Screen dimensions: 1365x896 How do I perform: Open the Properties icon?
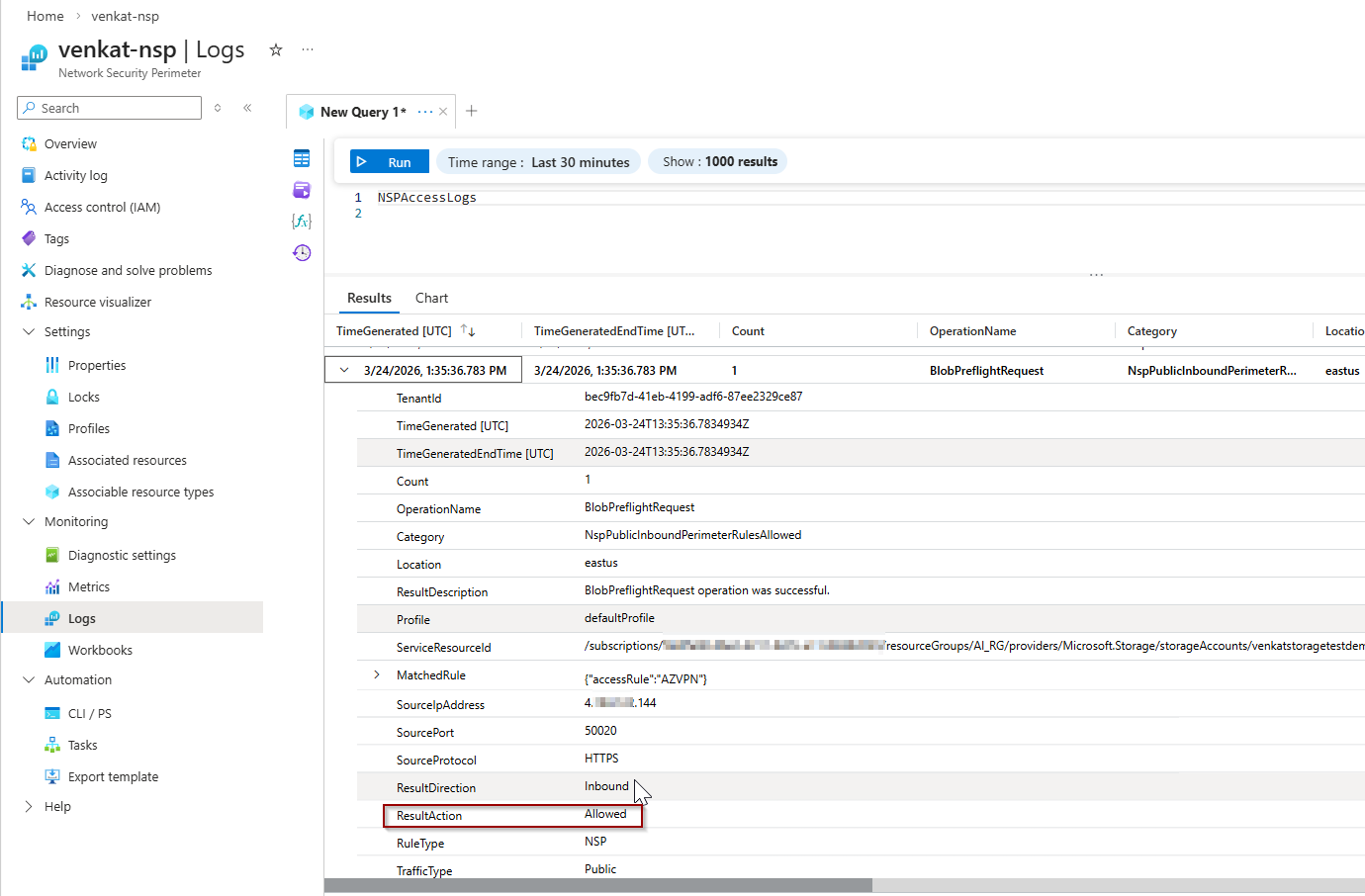[52, 366]
